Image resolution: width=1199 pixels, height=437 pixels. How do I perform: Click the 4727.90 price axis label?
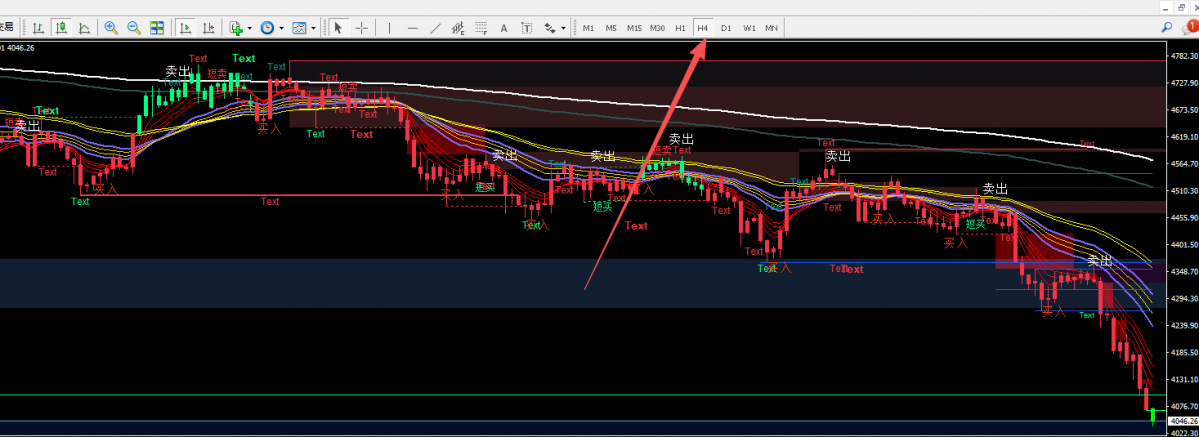[x=1184, y=83]
